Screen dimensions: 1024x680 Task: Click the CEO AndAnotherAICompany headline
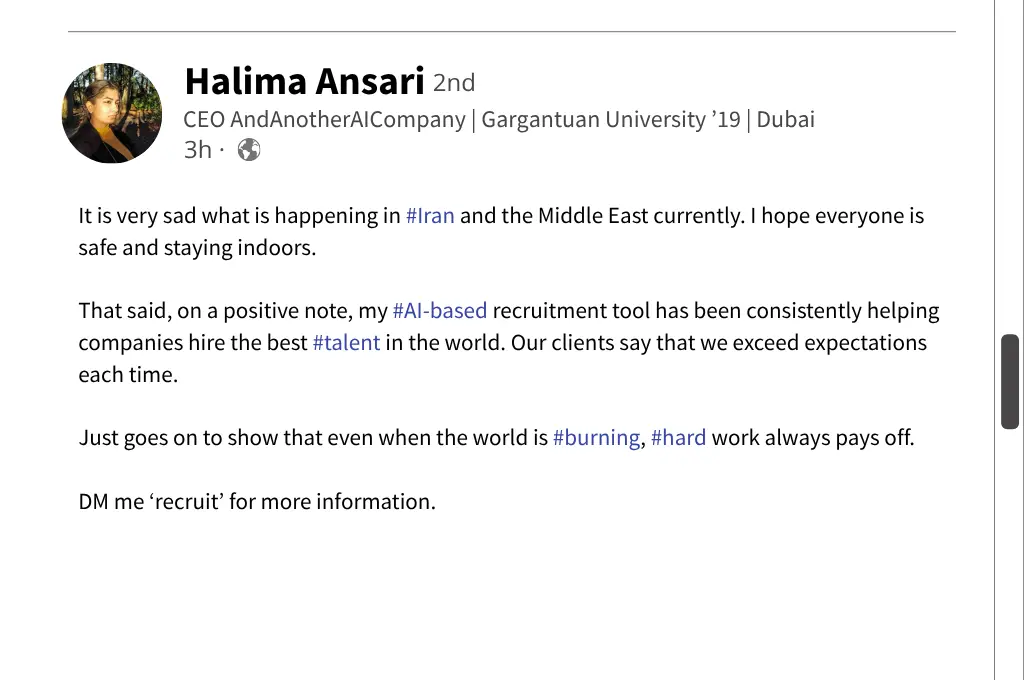[320, 119]
